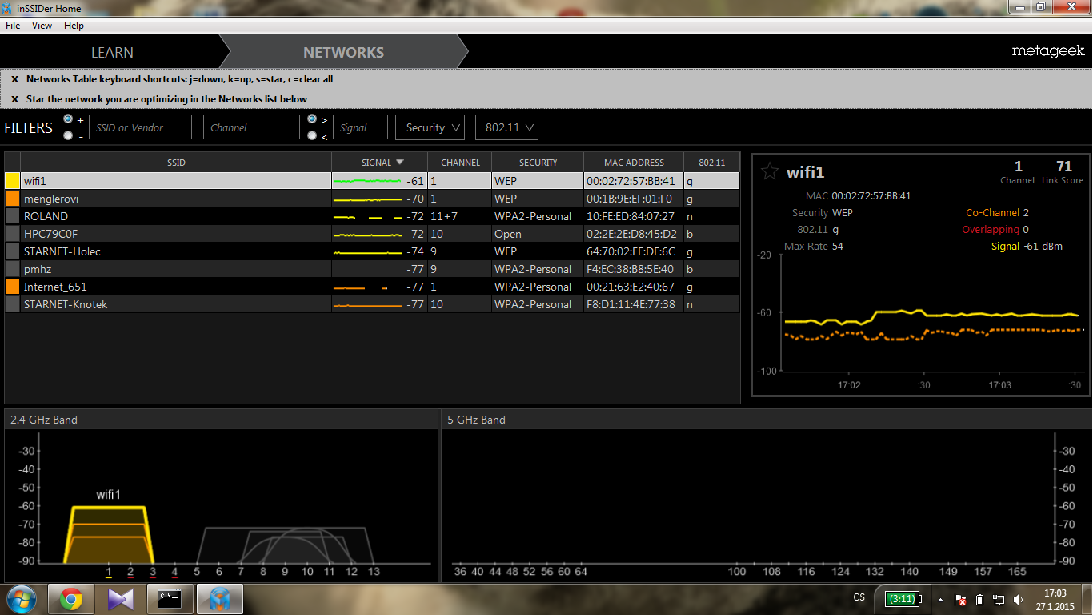Focus the SSID or Vendor filter field

coord(141,128)
